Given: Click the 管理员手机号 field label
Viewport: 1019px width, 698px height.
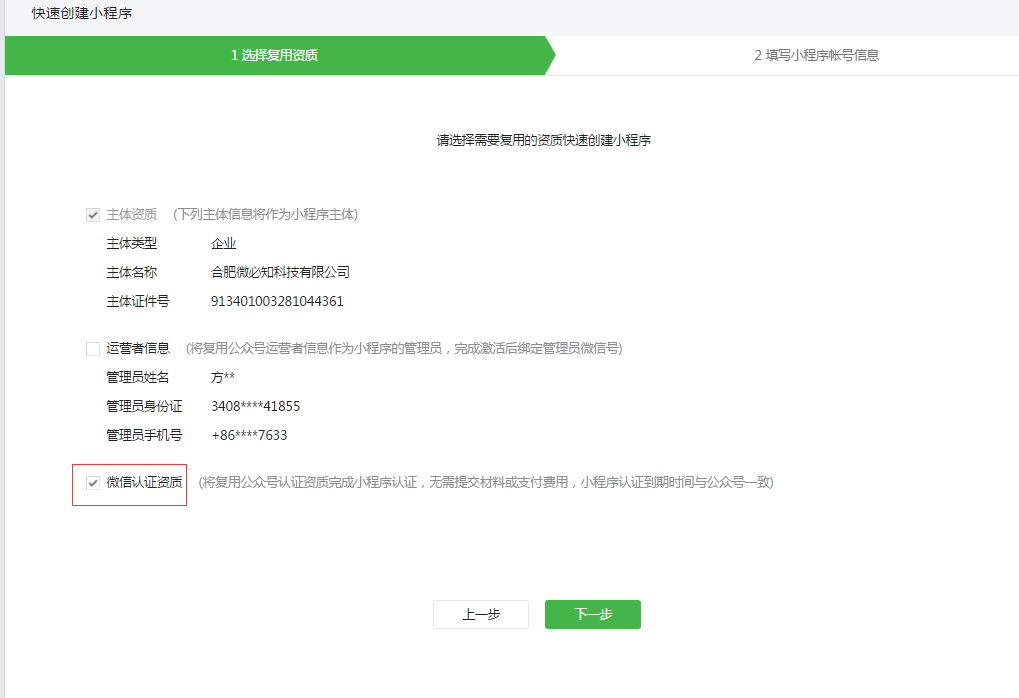Looking at the screenshot, I should [144, 435].
